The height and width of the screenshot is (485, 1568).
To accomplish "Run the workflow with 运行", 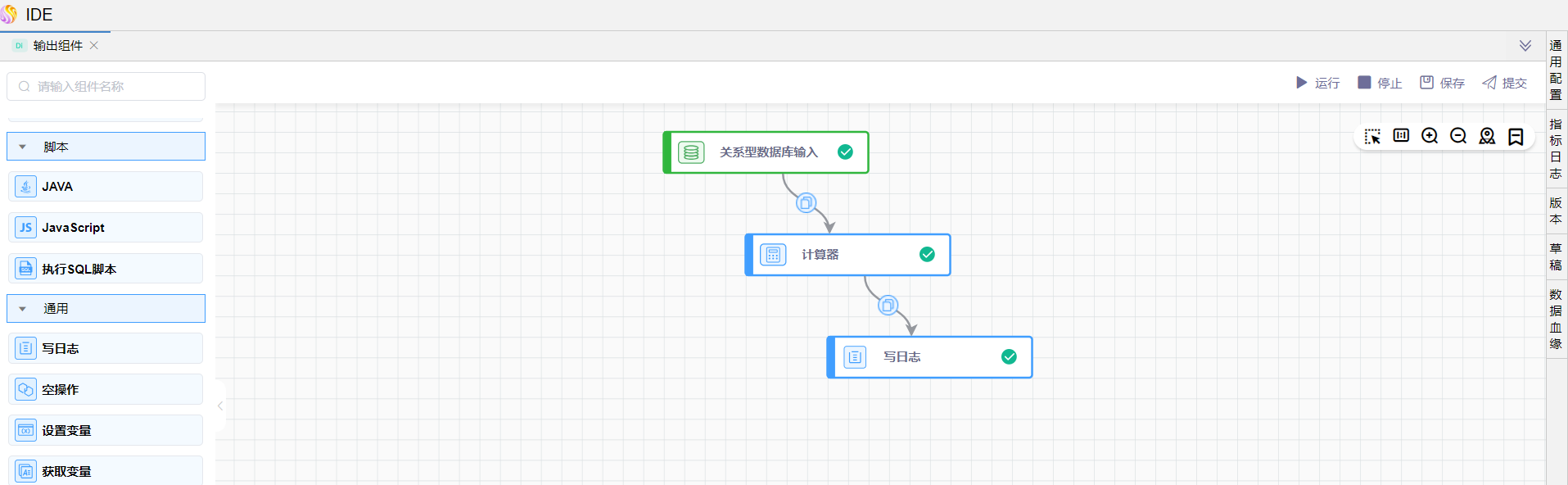I will click(x=1317, y=83).
